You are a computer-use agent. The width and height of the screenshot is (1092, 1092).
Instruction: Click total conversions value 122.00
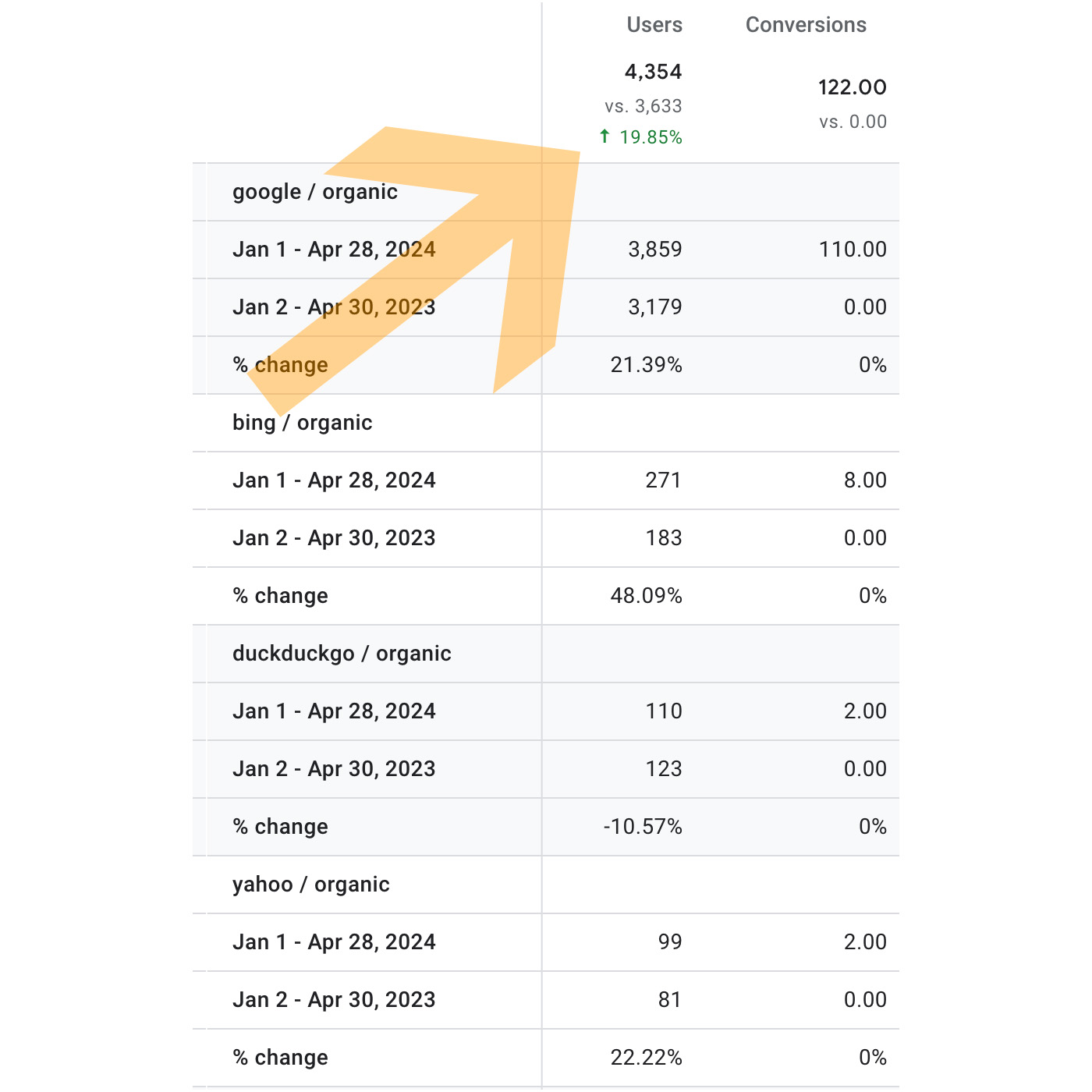pos(852,87)
